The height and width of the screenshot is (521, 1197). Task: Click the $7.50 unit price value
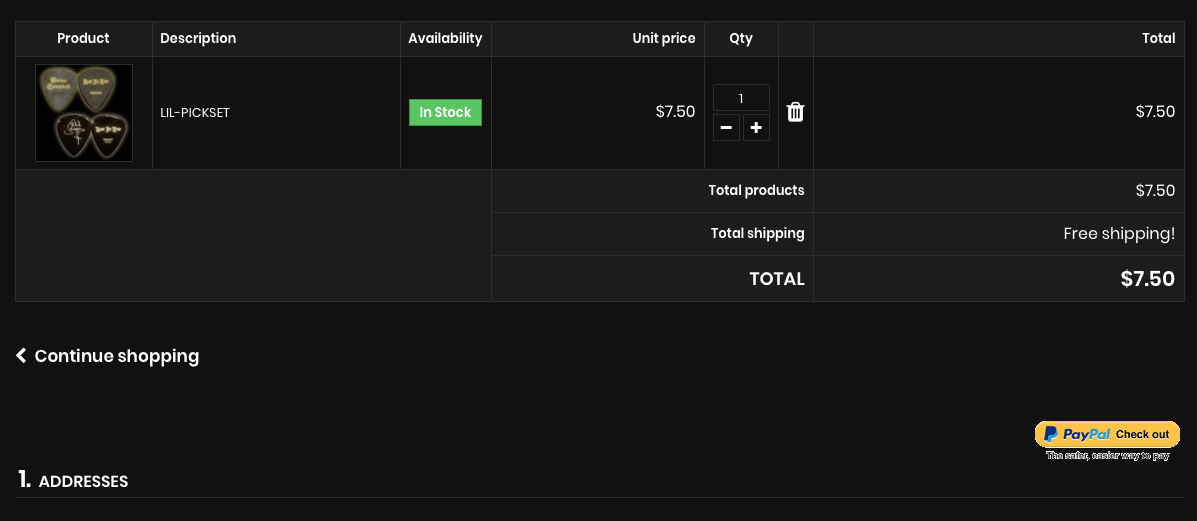coord(675,112)
